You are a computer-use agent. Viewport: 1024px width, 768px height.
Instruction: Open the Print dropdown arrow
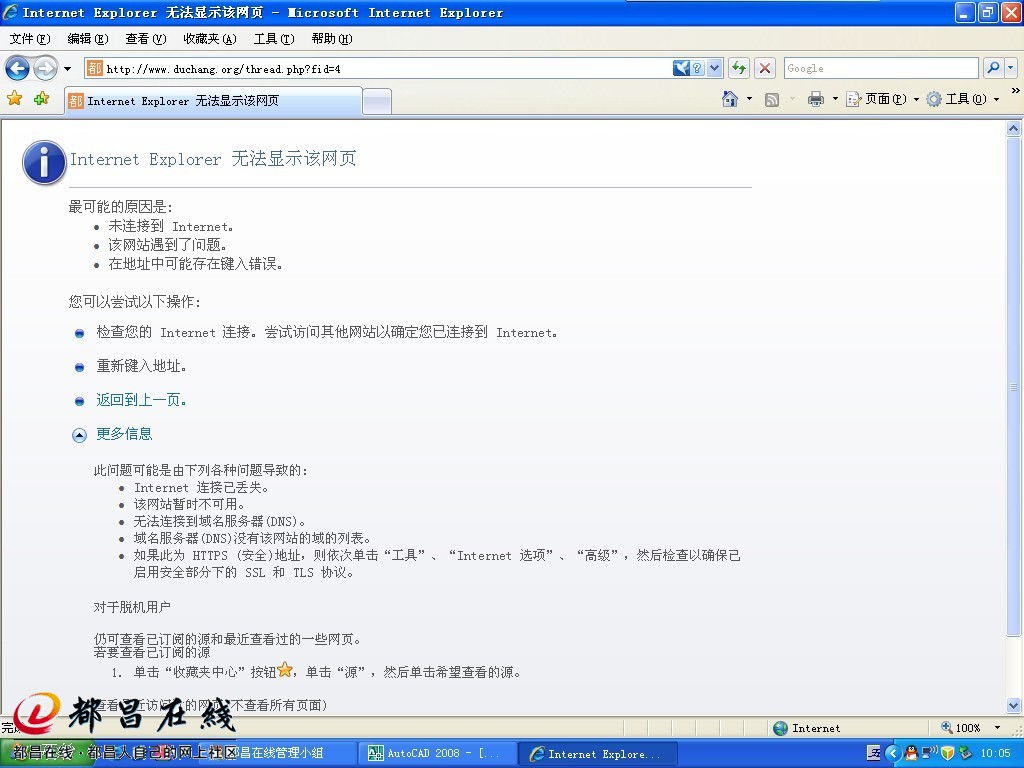point(835,99)
